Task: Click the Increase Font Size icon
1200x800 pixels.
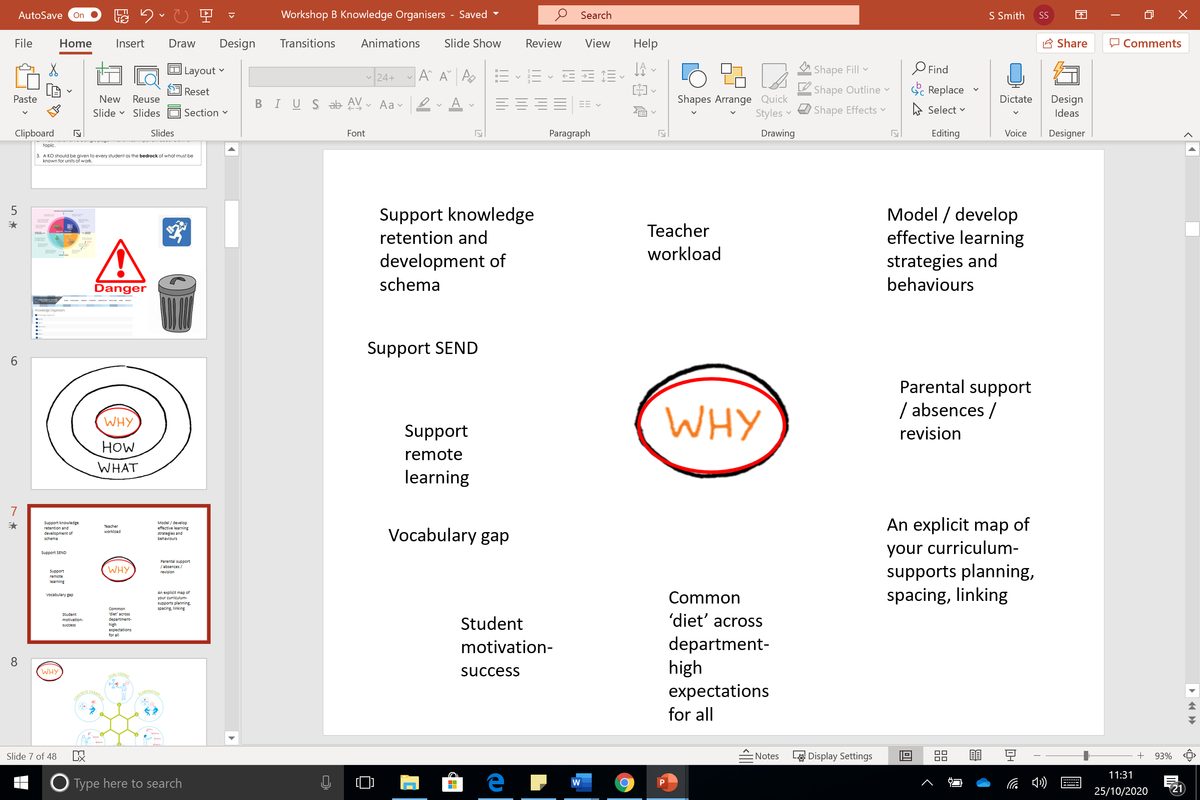Action: [424, 76]
